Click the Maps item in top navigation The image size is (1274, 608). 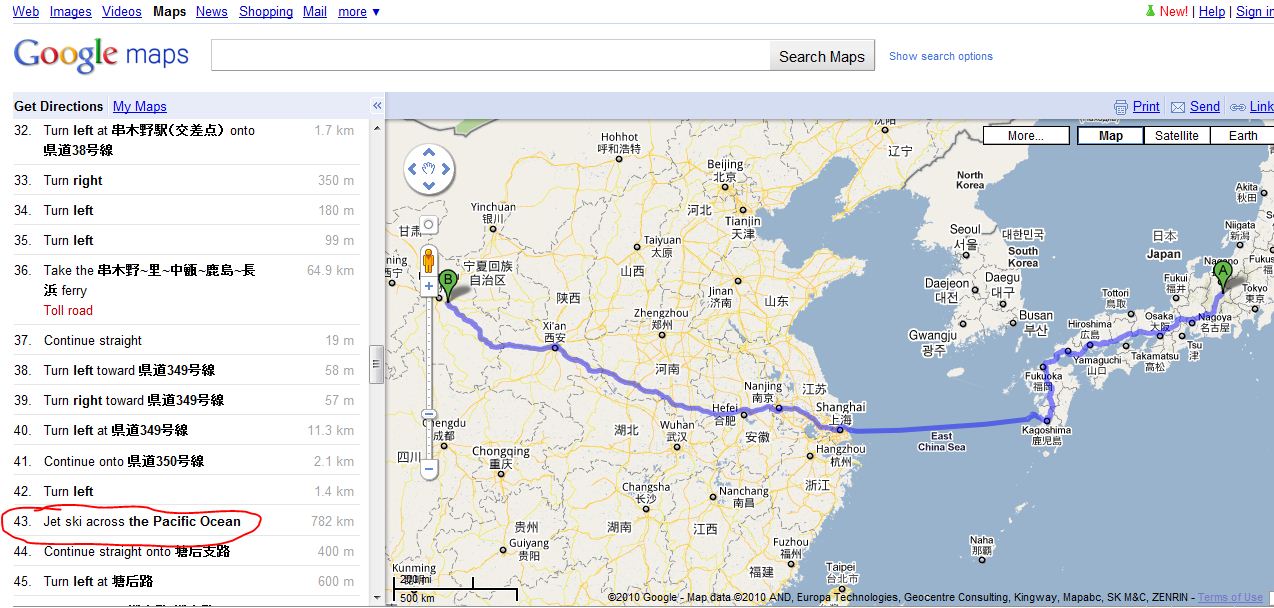(169, 12)
